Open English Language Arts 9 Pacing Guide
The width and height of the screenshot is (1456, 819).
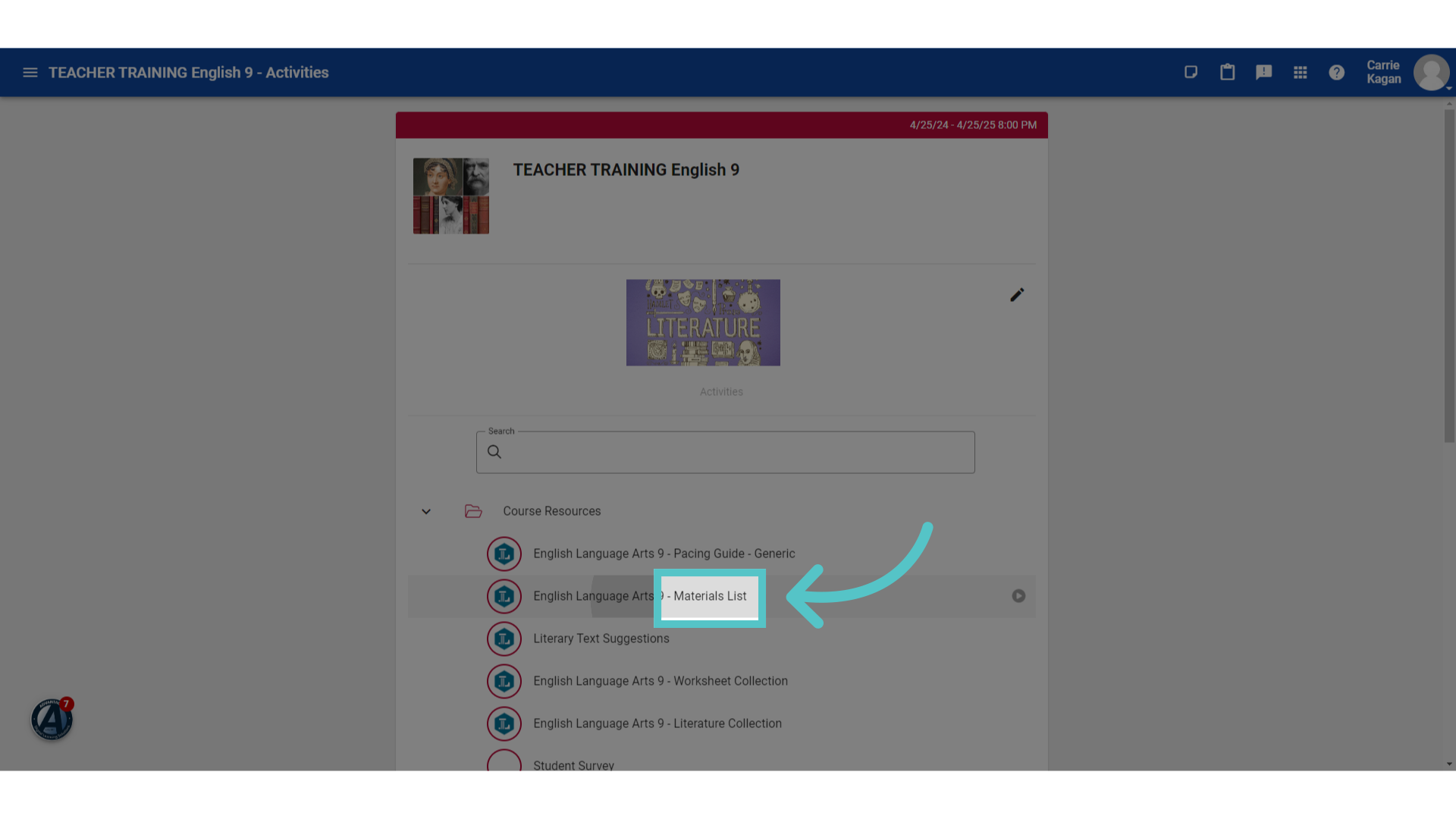click(664, 554)
